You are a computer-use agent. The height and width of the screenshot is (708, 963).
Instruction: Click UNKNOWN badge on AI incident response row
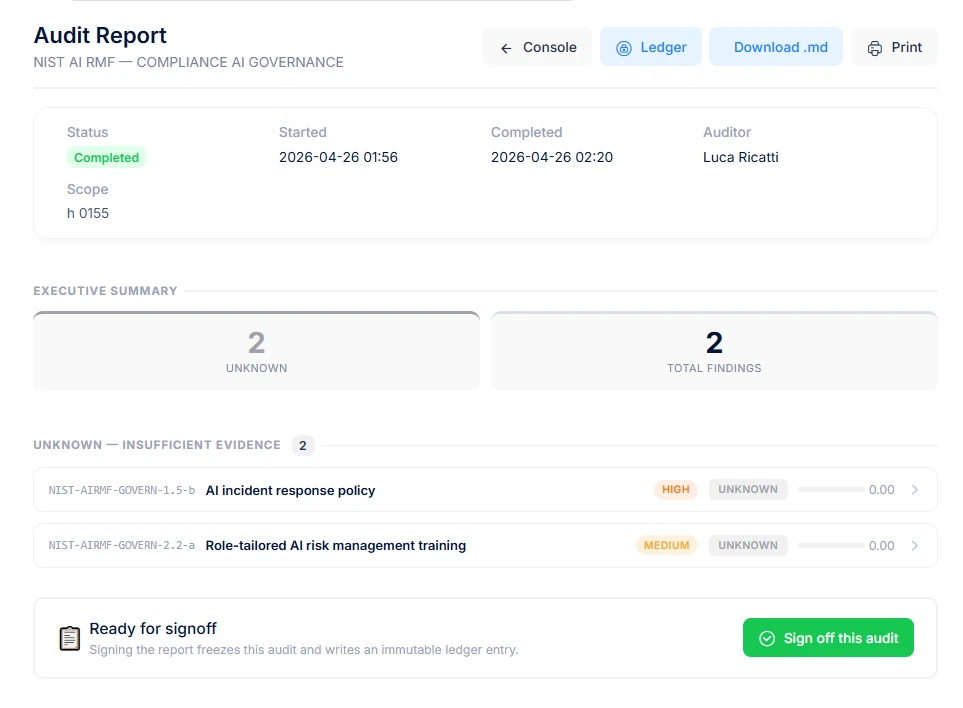pos(748,489)
